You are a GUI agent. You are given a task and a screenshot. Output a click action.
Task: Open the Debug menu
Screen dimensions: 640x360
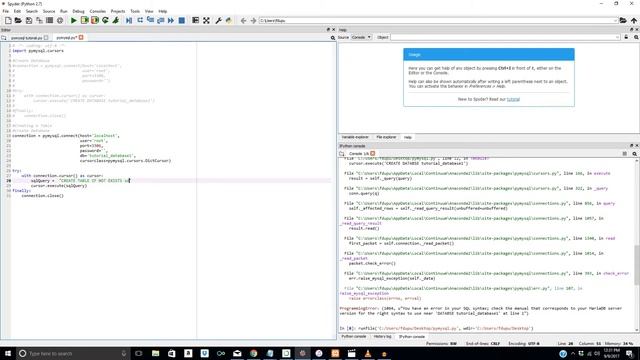coord(78,11)
